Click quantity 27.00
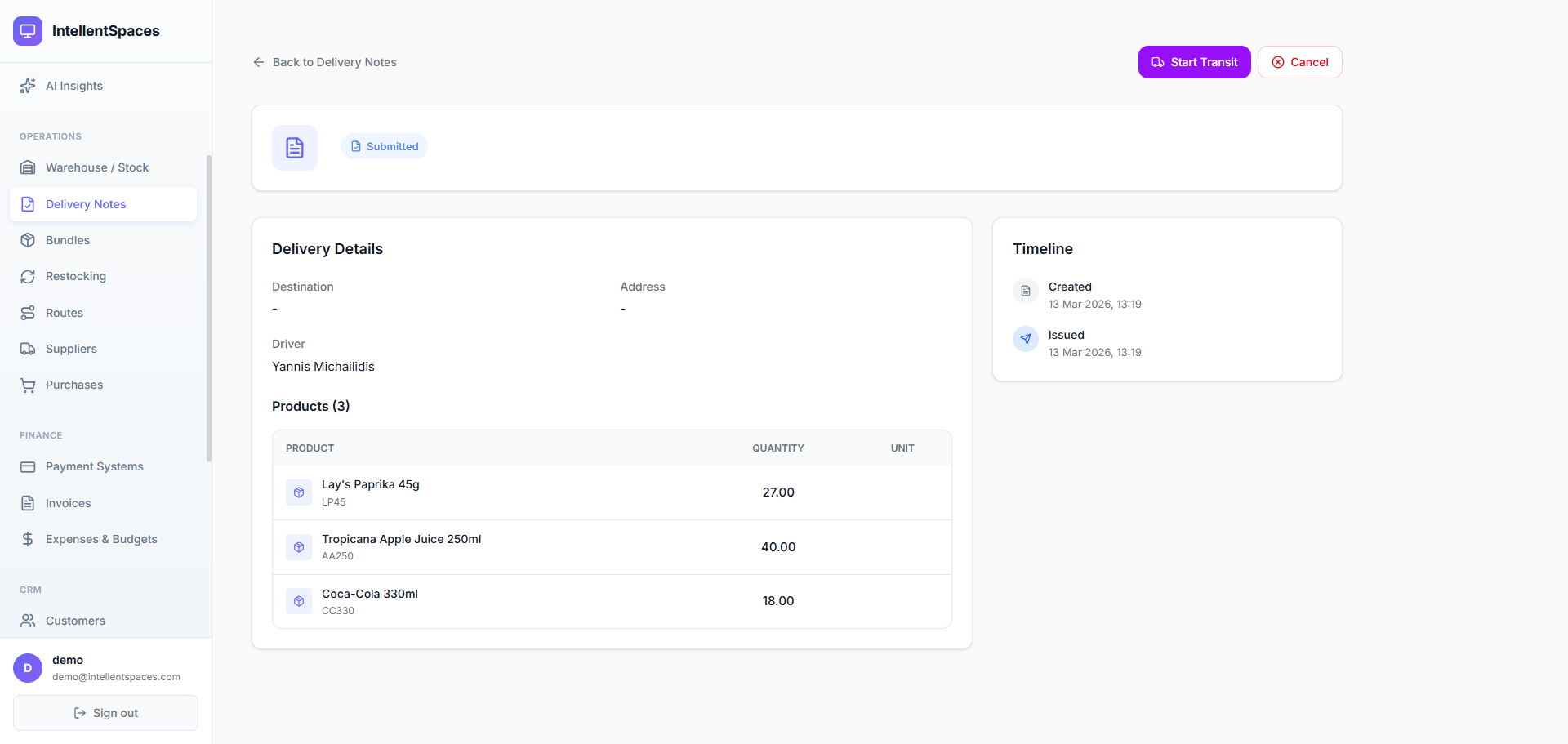 778,492
